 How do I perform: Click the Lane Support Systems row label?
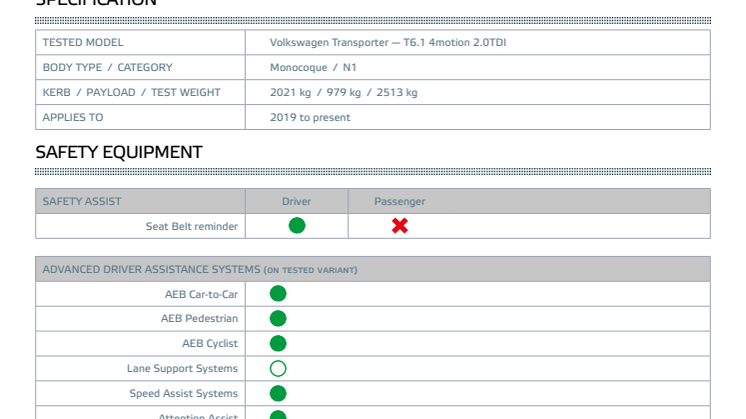tap(182, 369)
